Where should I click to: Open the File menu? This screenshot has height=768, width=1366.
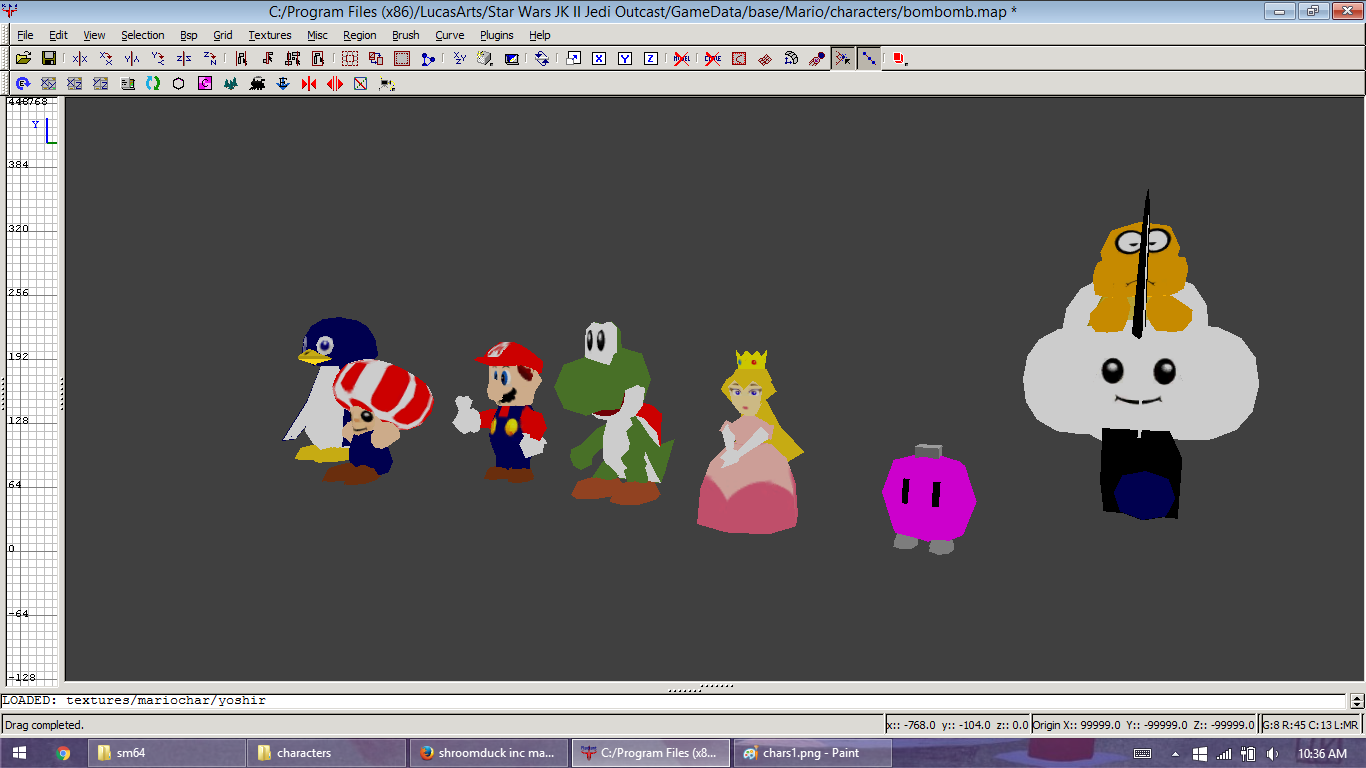(25, 35)
